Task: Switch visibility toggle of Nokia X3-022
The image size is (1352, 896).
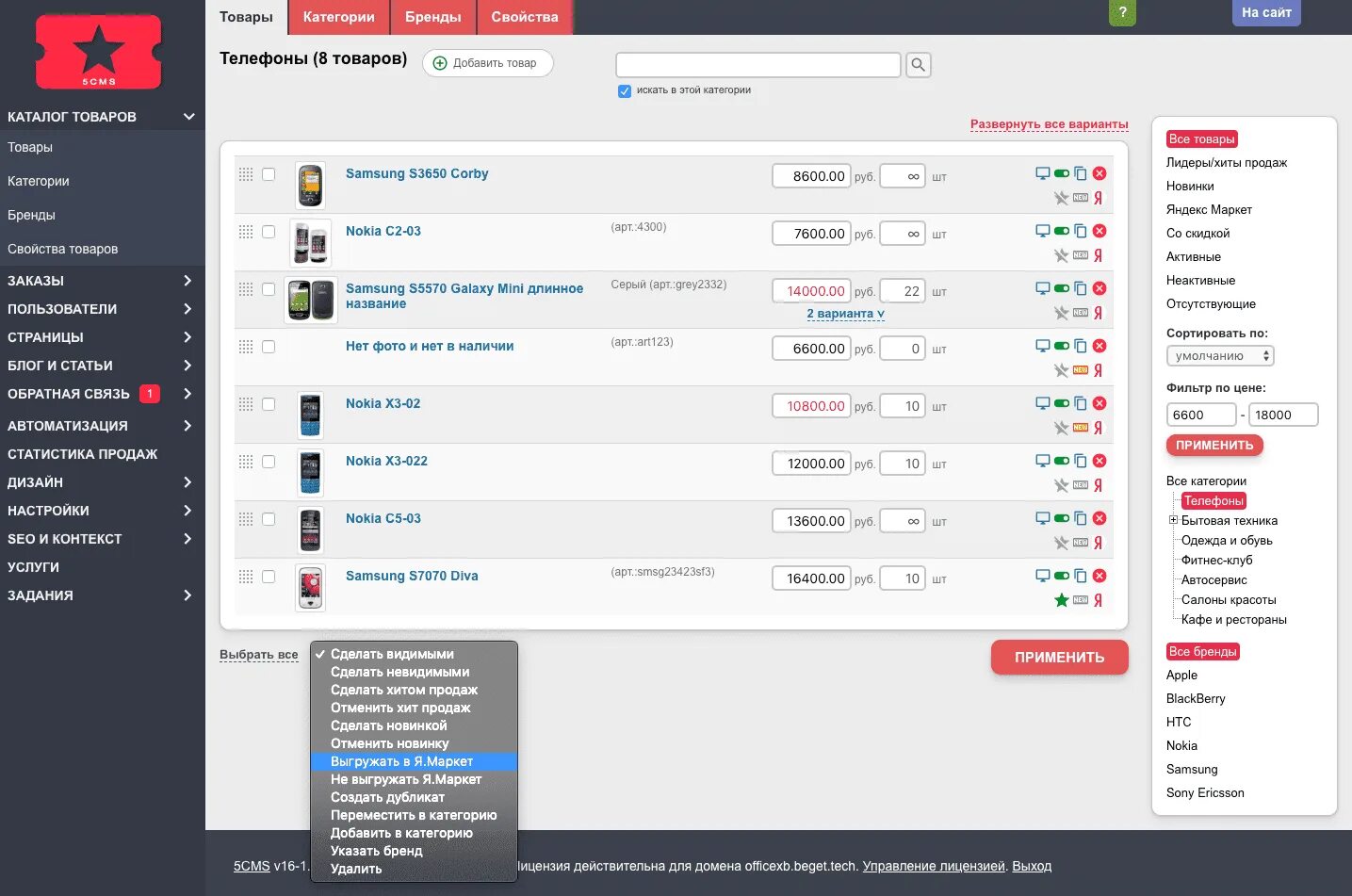Action: 1062,461
